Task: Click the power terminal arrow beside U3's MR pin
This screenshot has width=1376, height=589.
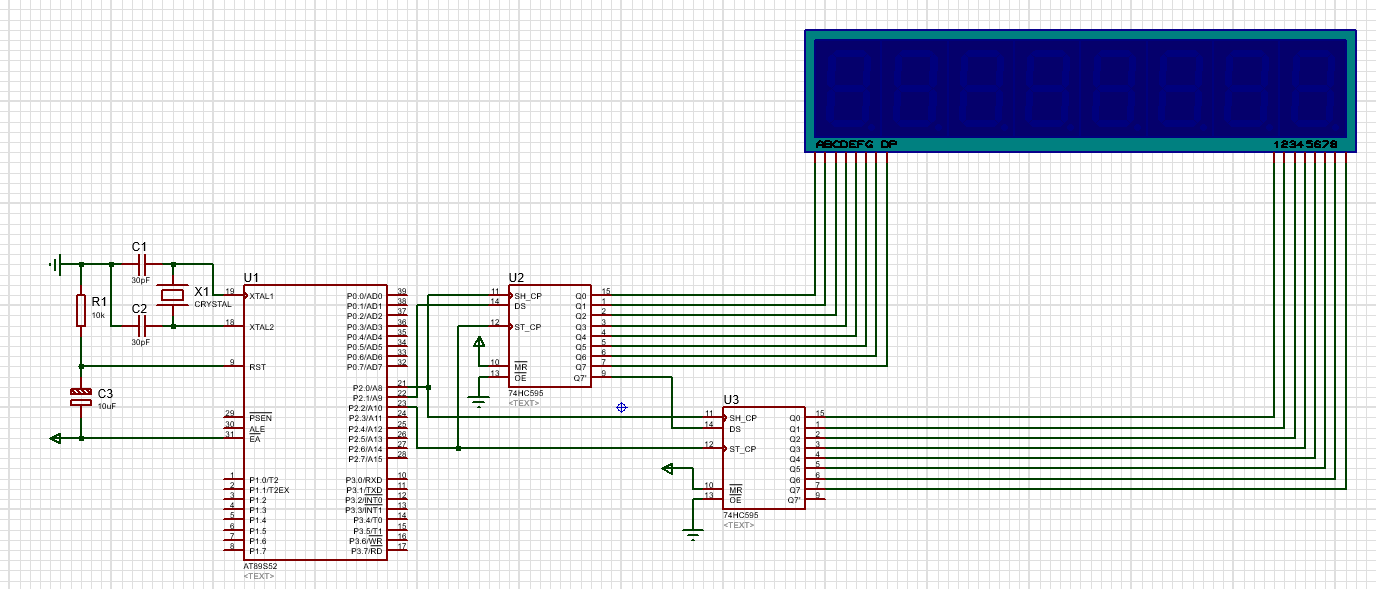Action: 669,468
